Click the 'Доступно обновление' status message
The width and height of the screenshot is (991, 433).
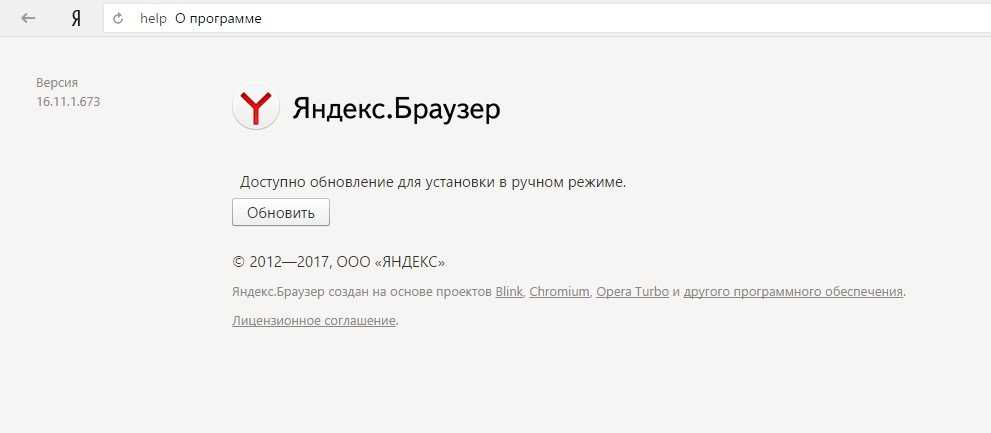pos(432,182)
